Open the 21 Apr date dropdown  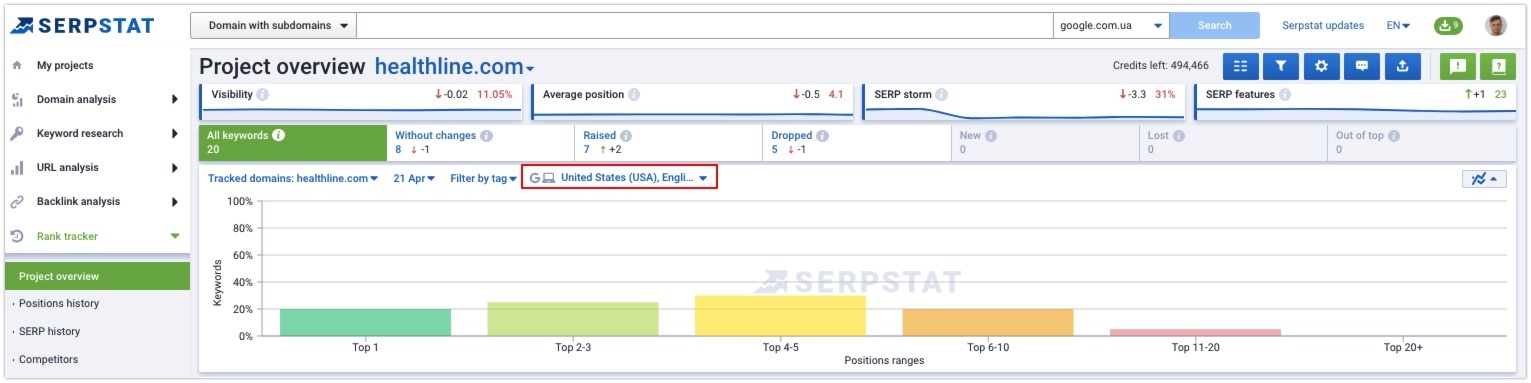(x=415, y=179)
